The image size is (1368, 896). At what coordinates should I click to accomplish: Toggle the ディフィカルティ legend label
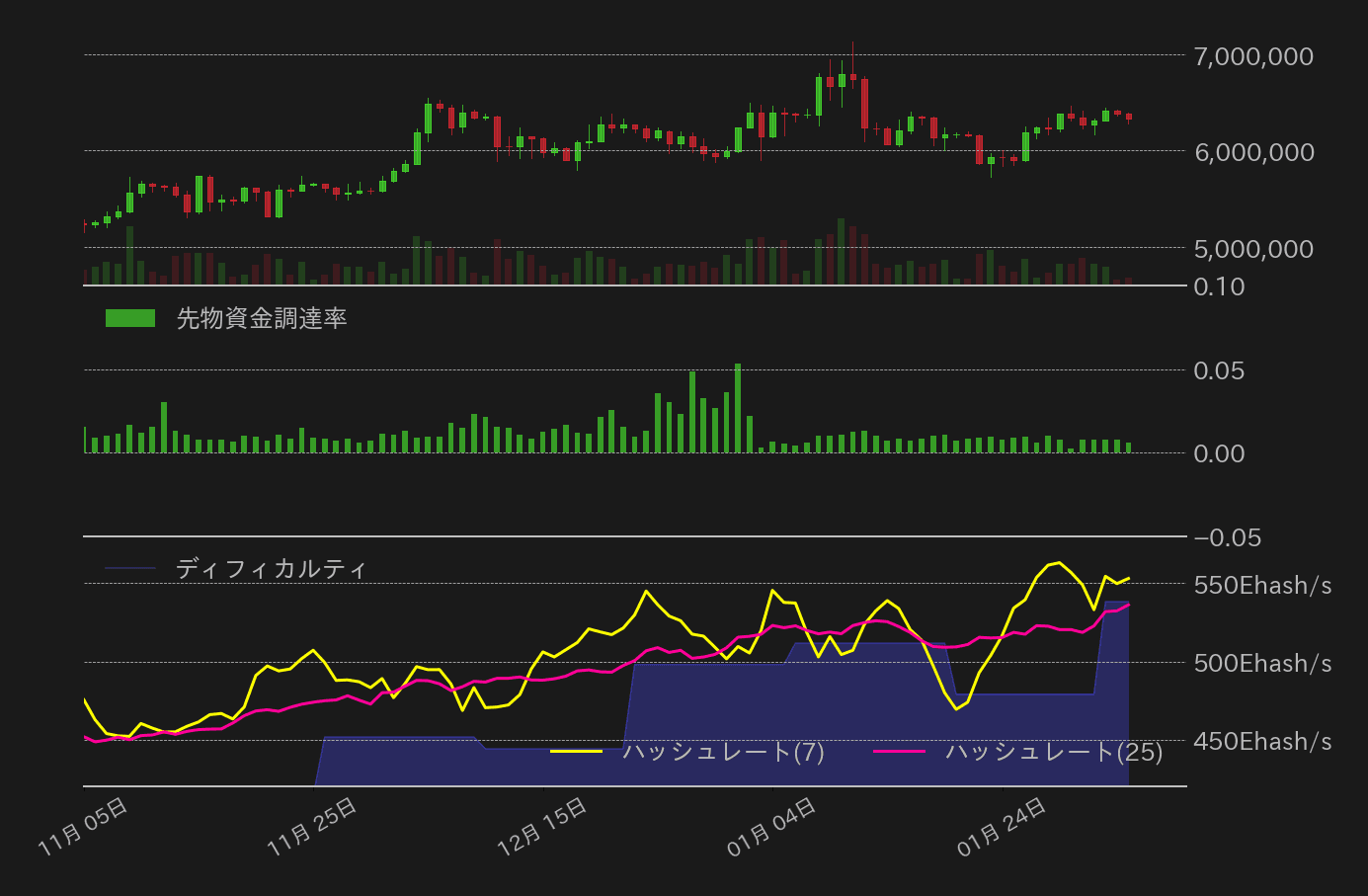[x=272, y=569]
